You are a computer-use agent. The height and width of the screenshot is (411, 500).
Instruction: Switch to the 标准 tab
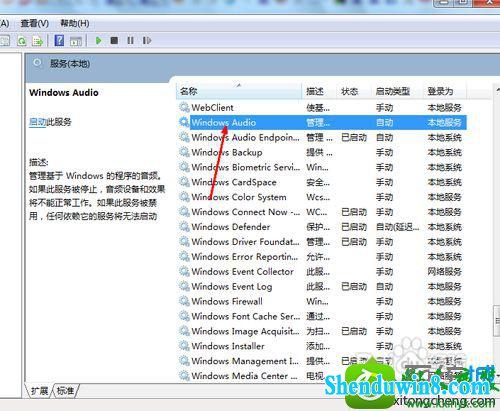coord(65,390)
